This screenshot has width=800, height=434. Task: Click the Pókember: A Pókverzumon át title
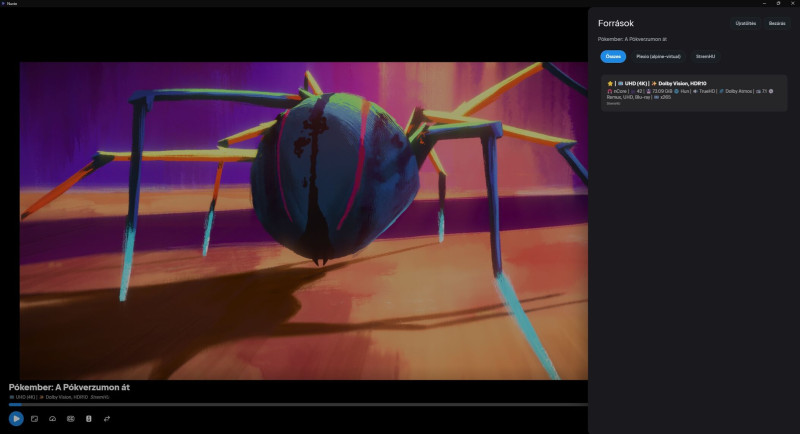(69, 388)
